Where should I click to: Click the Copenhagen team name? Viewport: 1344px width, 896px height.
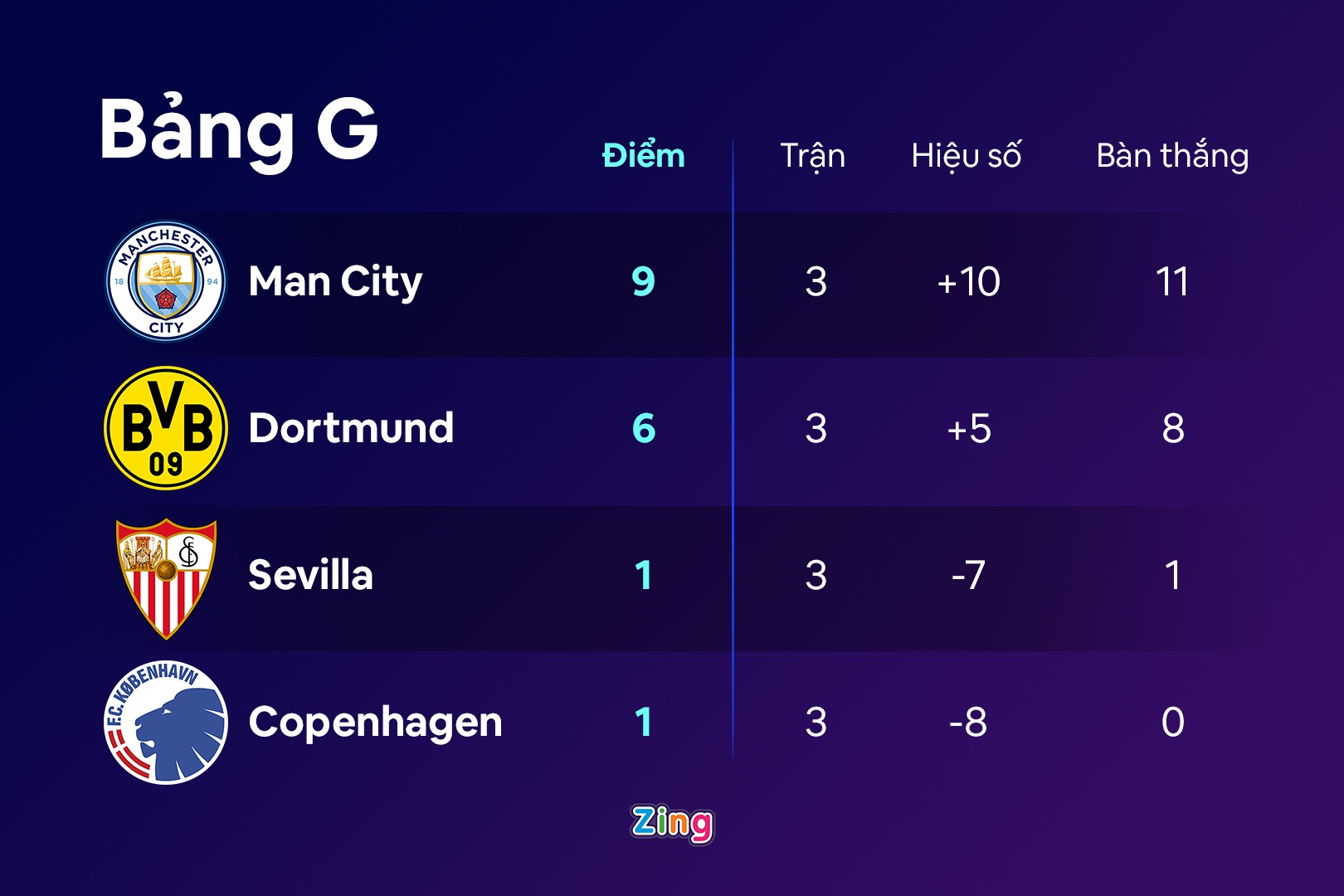[375, 722]
